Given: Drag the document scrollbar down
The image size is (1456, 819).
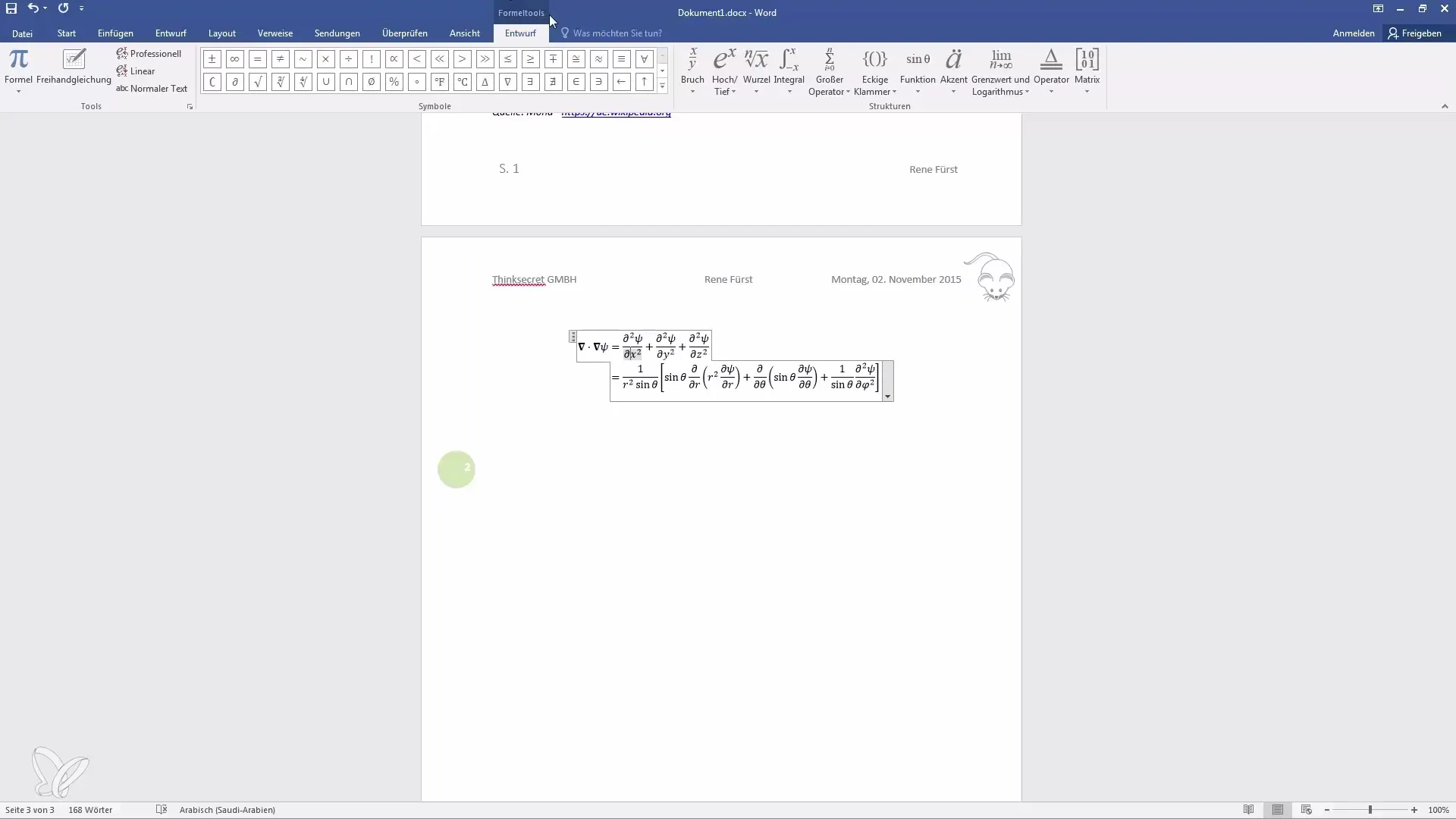Looking at the screenshot, I should point(1448,795).
